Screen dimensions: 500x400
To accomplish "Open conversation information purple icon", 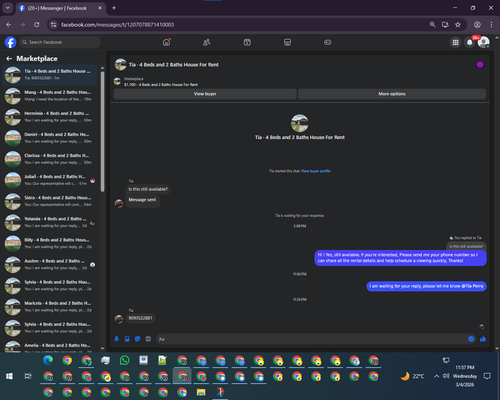I will pyautogui.click(x=480, y=64).
